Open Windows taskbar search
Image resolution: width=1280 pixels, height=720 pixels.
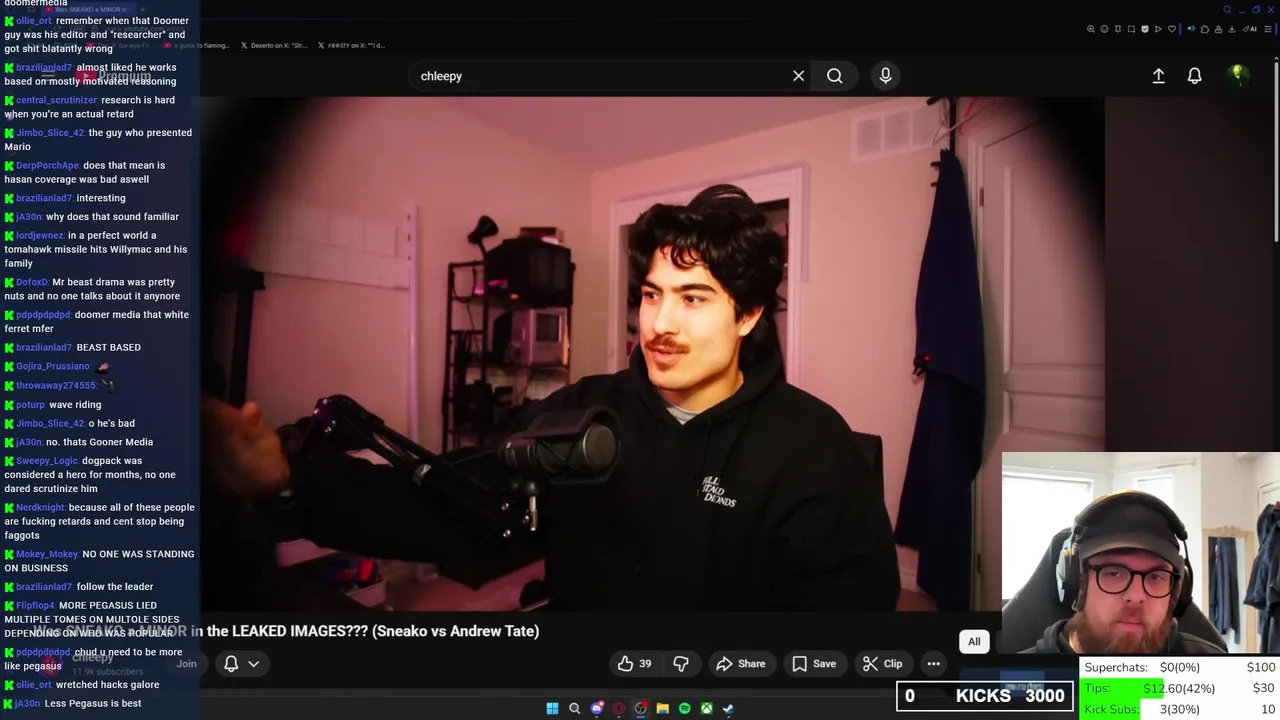(x=574, y=708)
